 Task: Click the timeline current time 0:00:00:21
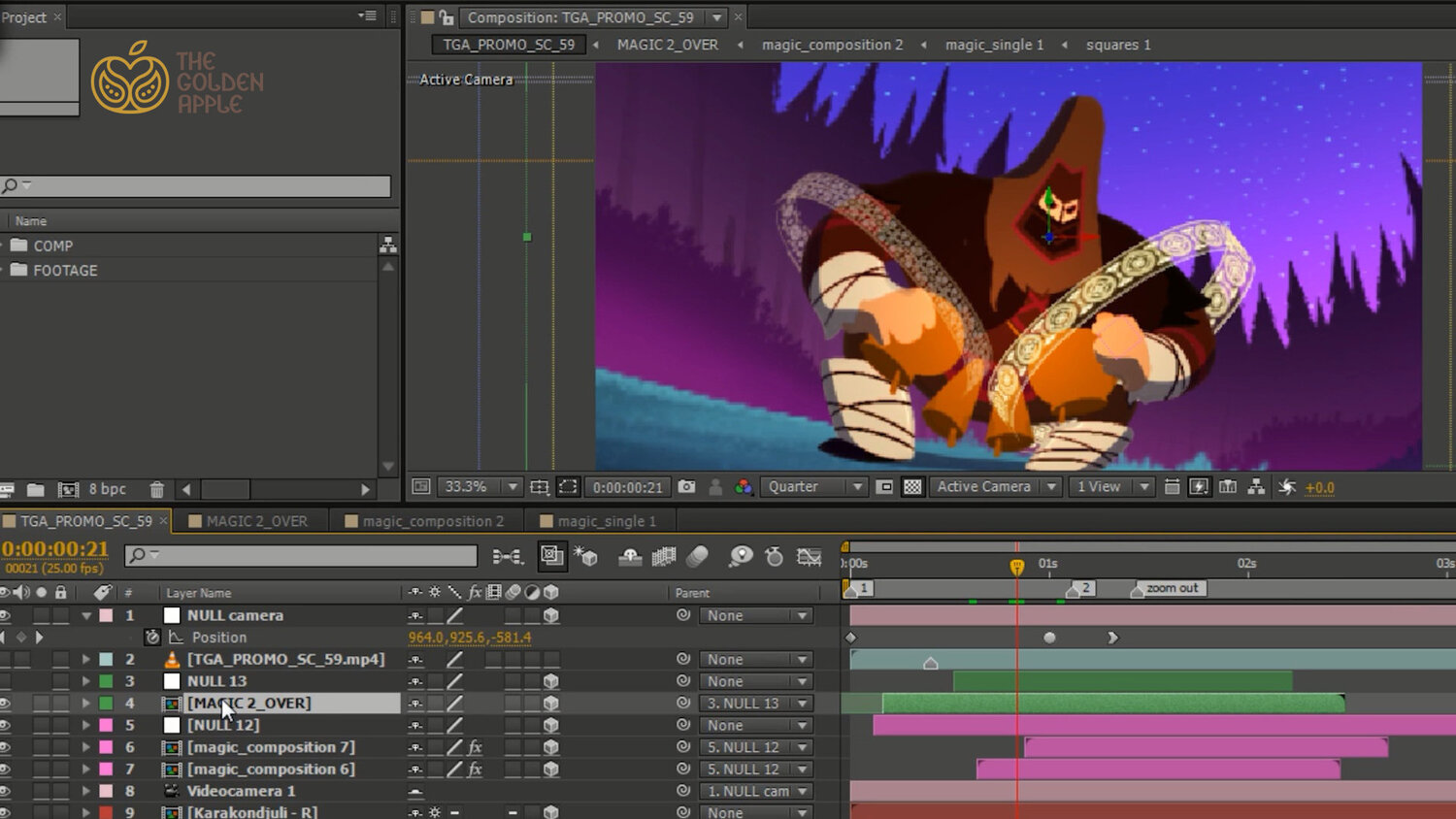[x=54, y=549]
